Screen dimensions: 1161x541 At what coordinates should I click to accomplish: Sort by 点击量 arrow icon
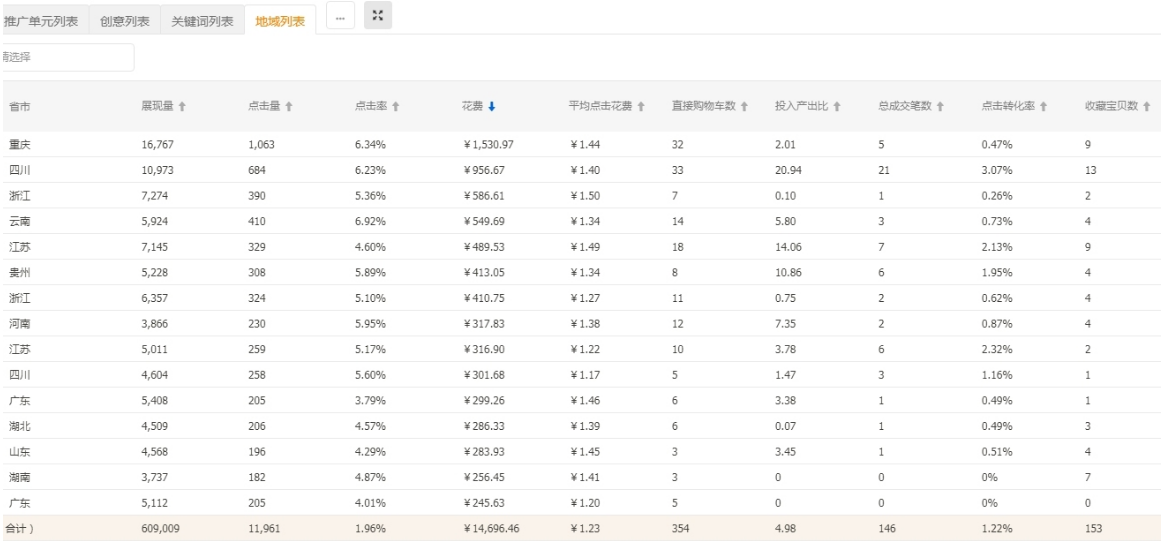pyautogui.click(x=289, y=107)
